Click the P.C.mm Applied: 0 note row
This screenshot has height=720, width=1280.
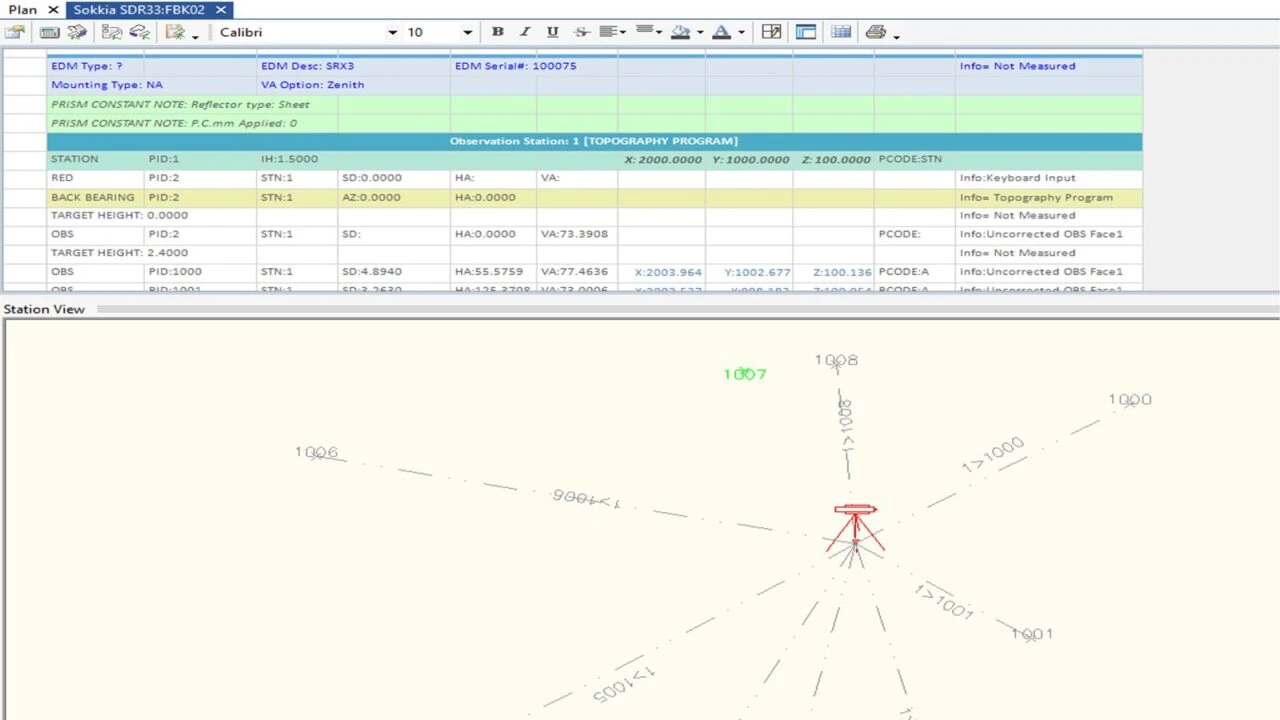point(594,123)
